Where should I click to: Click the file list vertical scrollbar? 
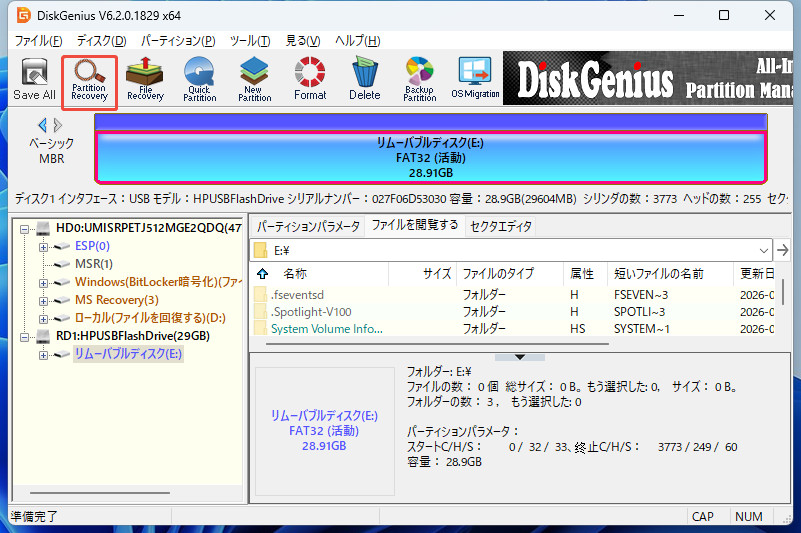[782, 291]
